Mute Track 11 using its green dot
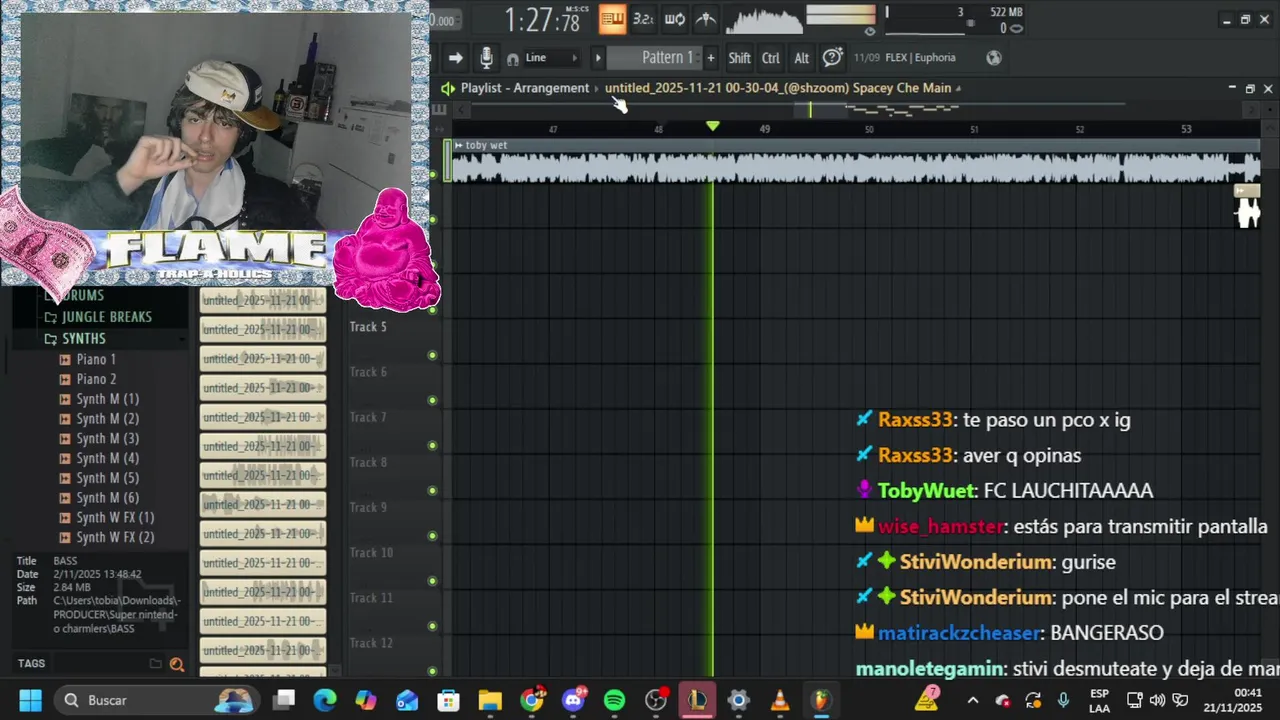Viewport: 1280px width, 720px height. pyautogui.click(x=432, y=625)
